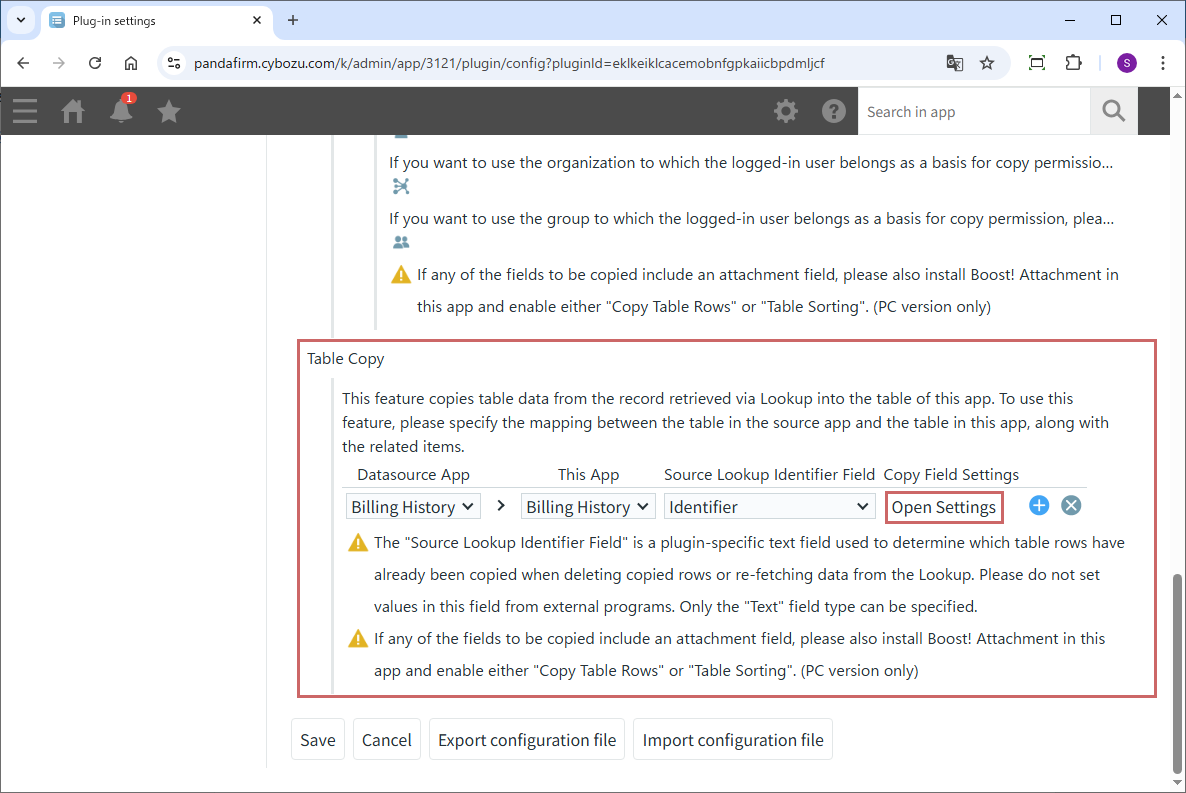Click the Search in app field

973,112
